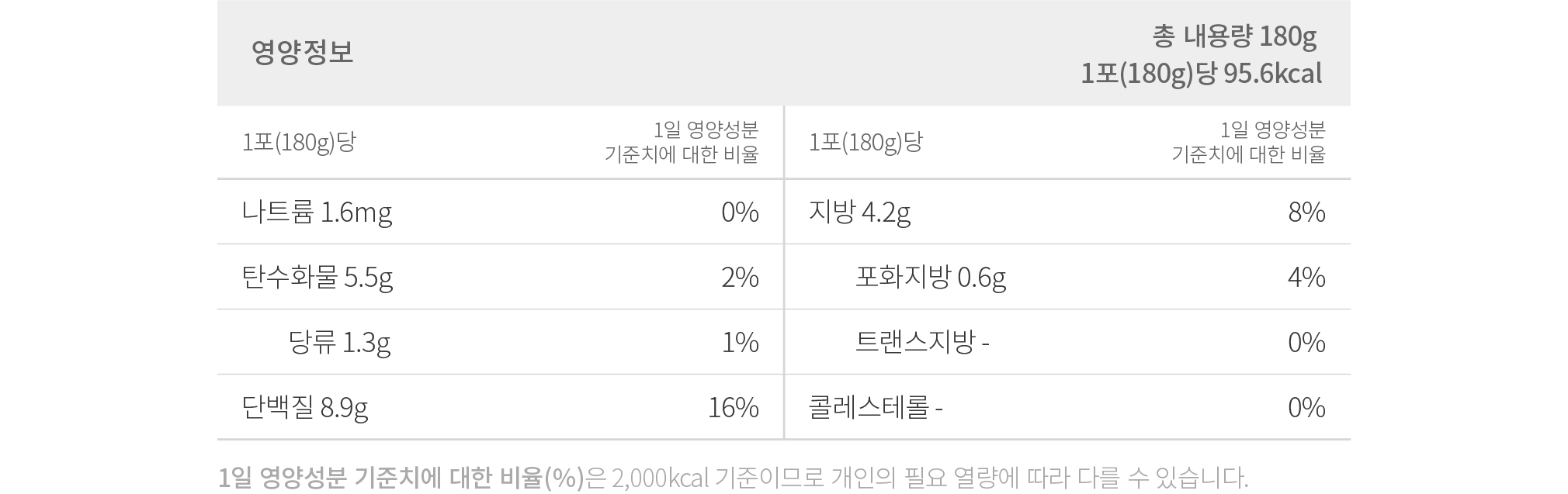Image resolution: width=1568 pixels, height=494 pixels.
Task: Click the 8% value for 지방
Action: pyautogui.click(x=1307, y=212)
